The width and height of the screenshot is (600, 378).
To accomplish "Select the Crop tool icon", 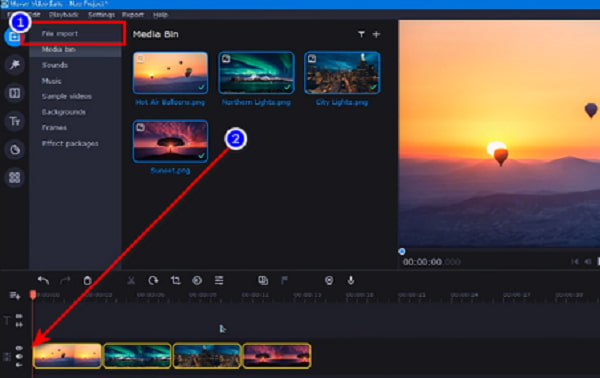I will [x=176, y=280].
